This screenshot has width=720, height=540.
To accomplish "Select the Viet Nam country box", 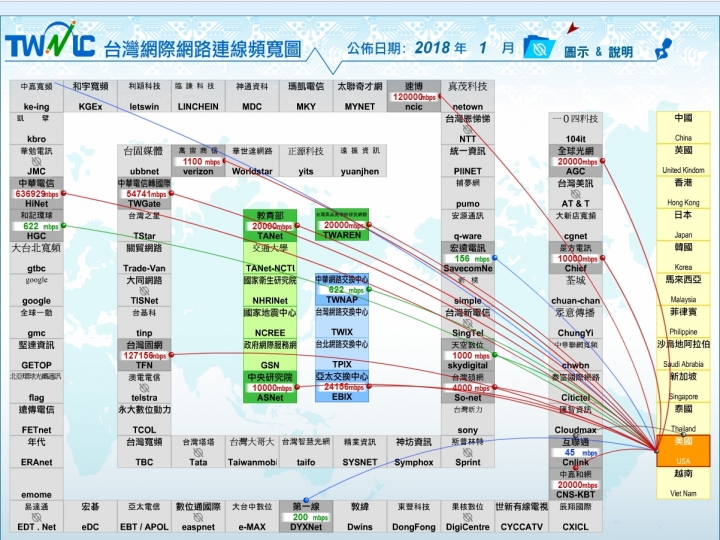I will pos(683,483).
